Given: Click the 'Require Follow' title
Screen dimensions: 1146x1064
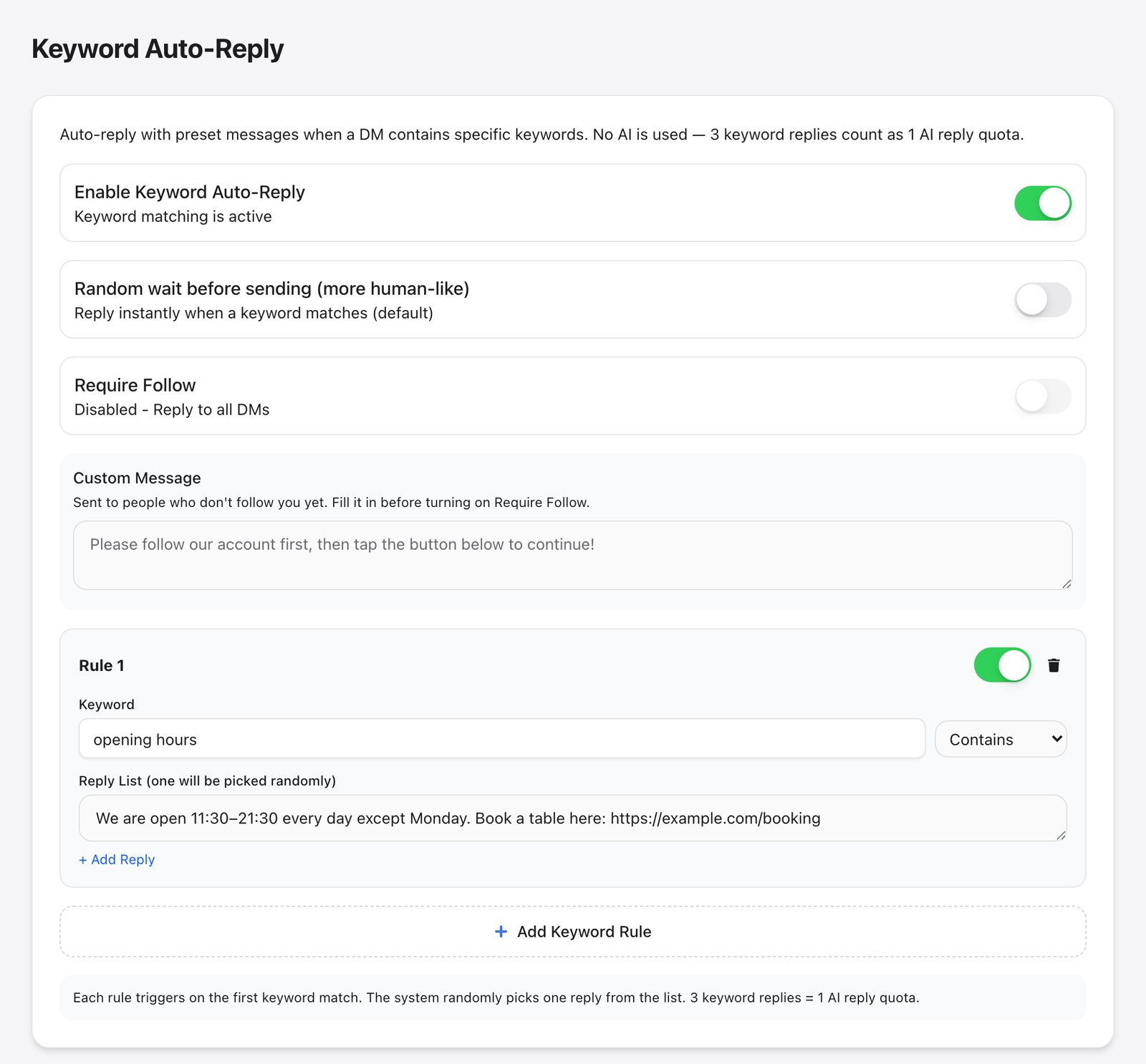Looking at the screenshot, I should (135, 385).
